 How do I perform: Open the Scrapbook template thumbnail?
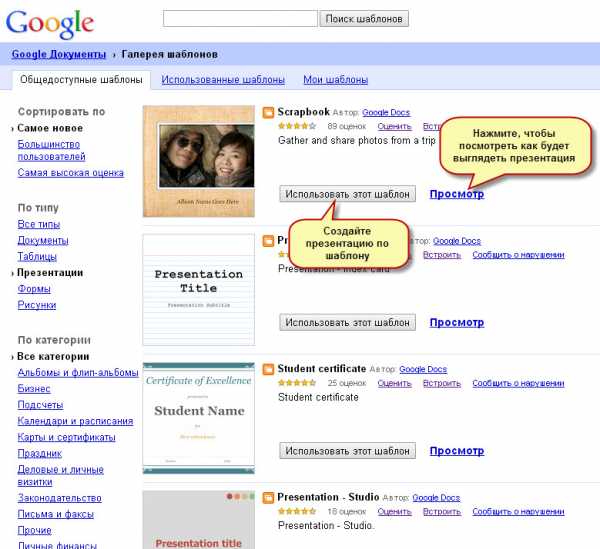click(199, 161)
